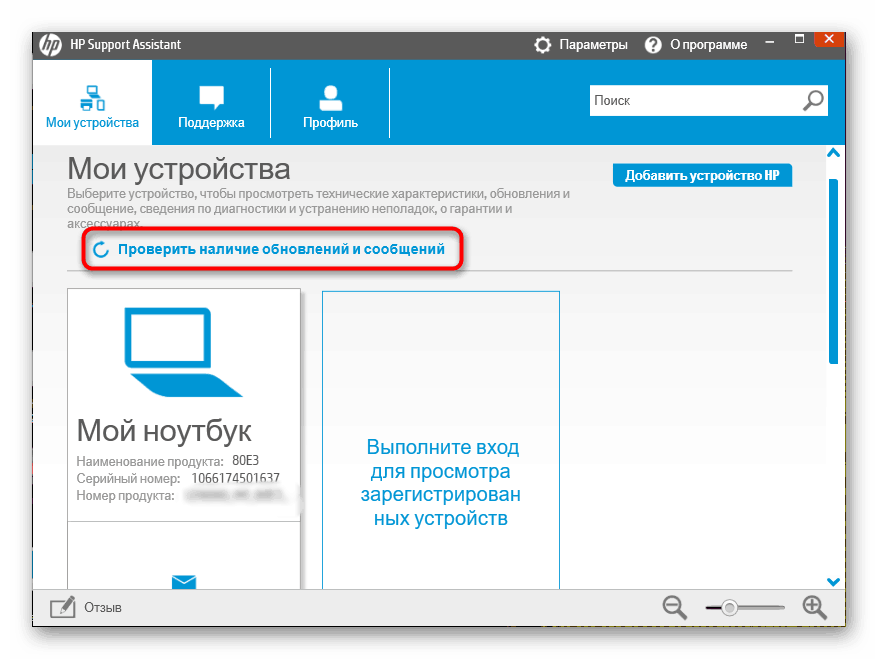This screenshot has width=878, height=659.
Task: Click Добавить устройство HP button
Action: point(701,174)
